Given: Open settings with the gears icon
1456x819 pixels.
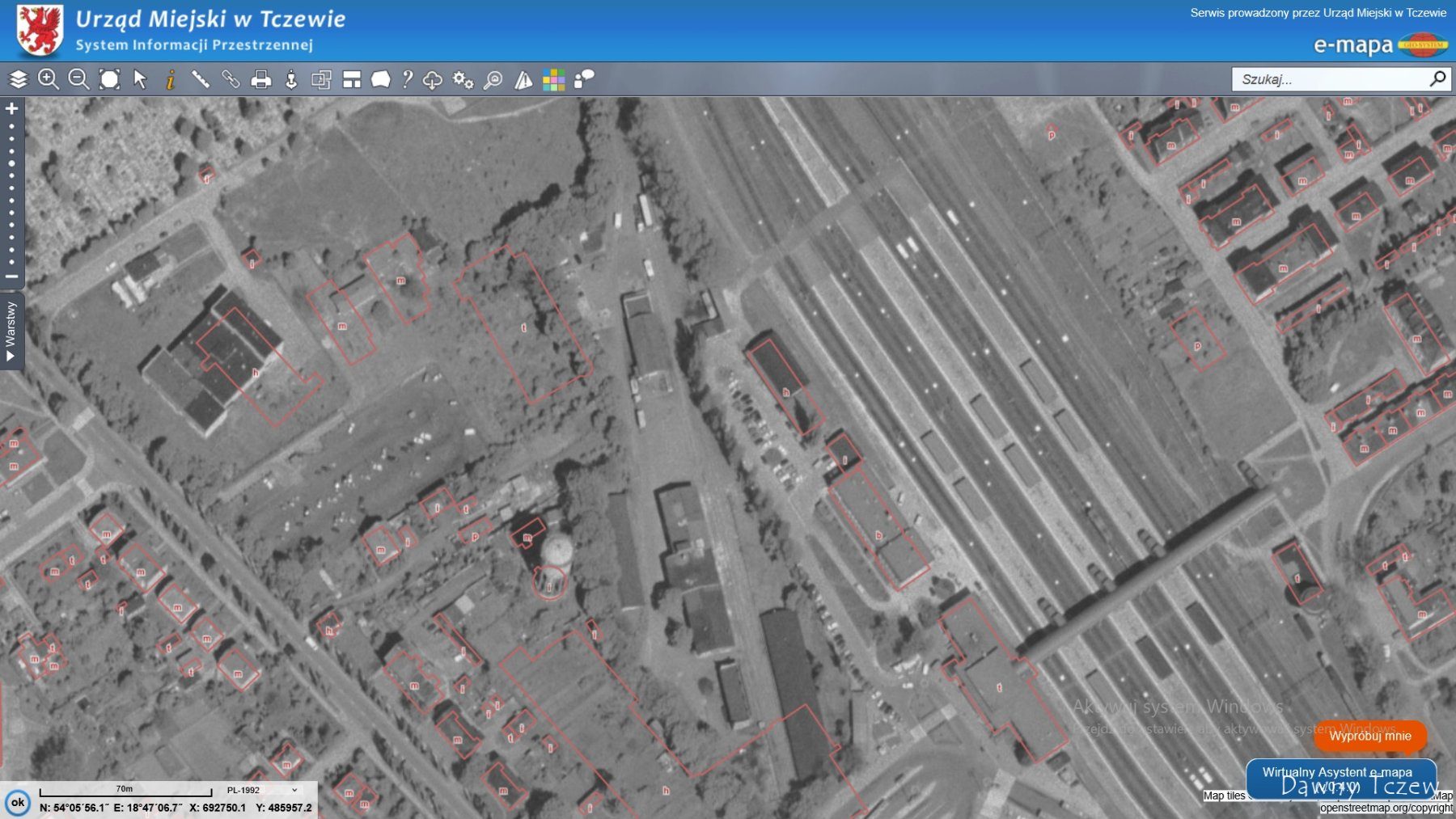Looking at the screenshot, I should (463, 79).
